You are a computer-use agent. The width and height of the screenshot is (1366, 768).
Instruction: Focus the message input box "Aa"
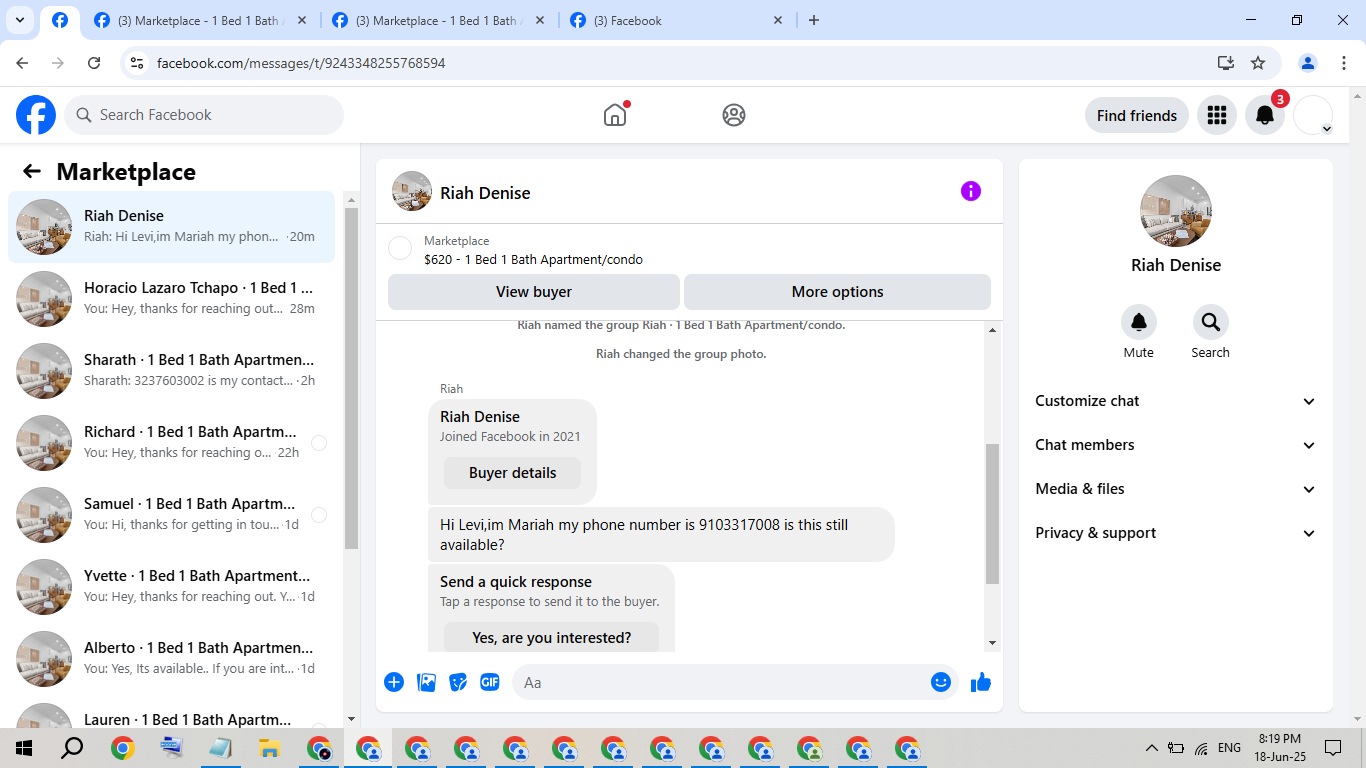[735, 682]
